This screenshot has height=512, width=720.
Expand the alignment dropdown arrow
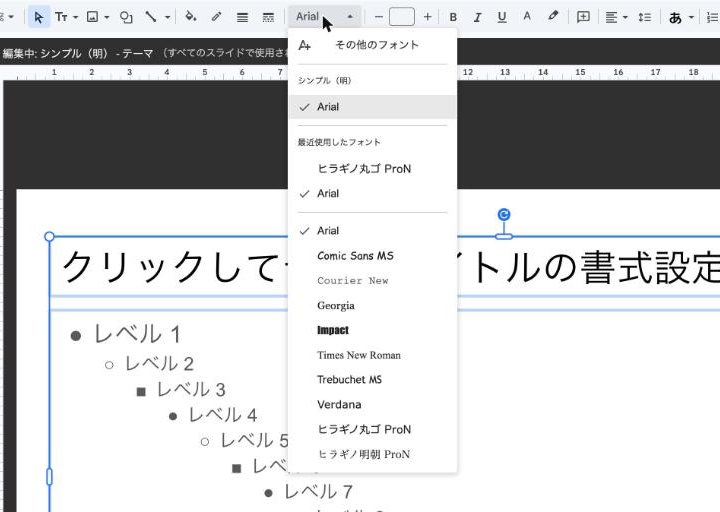pyautogui.click(x=625, y=17)
